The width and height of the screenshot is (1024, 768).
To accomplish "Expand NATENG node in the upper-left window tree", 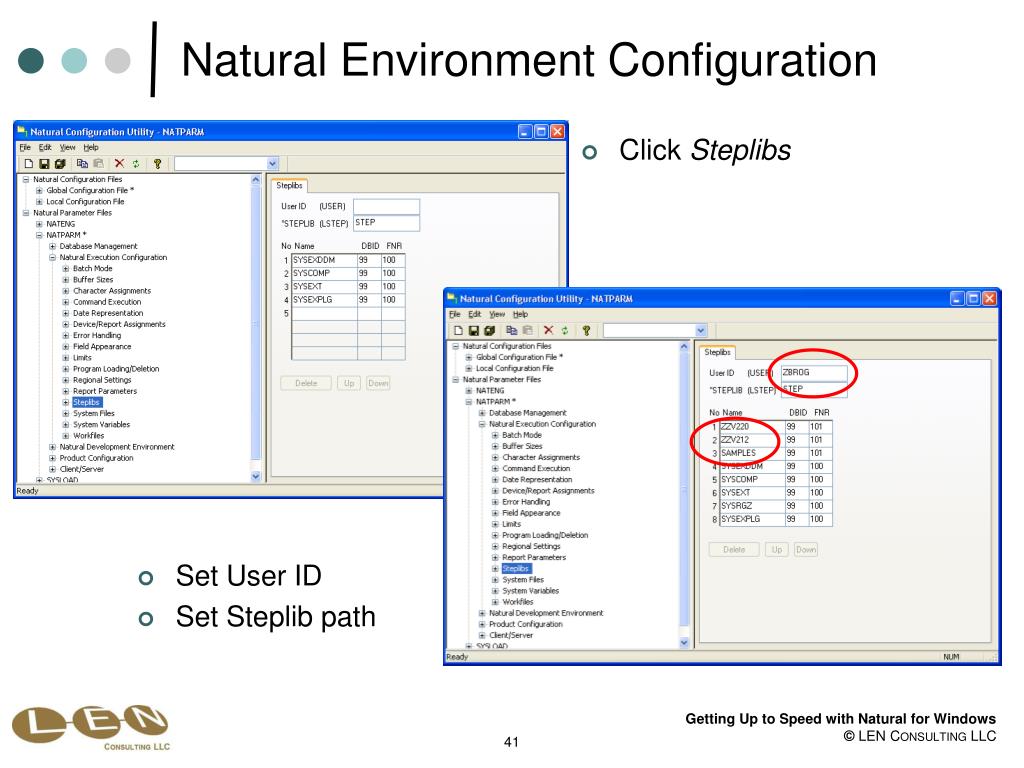I will (x=39, y=224).
